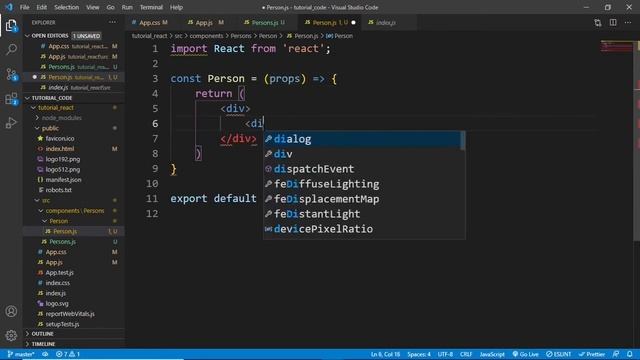The height and width of the screenshot is (360, 640).
Task: Click the Explorer more actions ellipsis
Action: (112, 22)
